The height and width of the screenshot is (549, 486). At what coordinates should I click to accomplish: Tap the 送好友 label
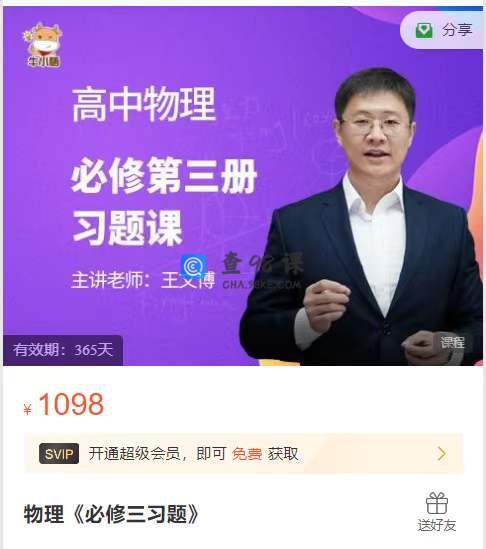tap(437, 525)
